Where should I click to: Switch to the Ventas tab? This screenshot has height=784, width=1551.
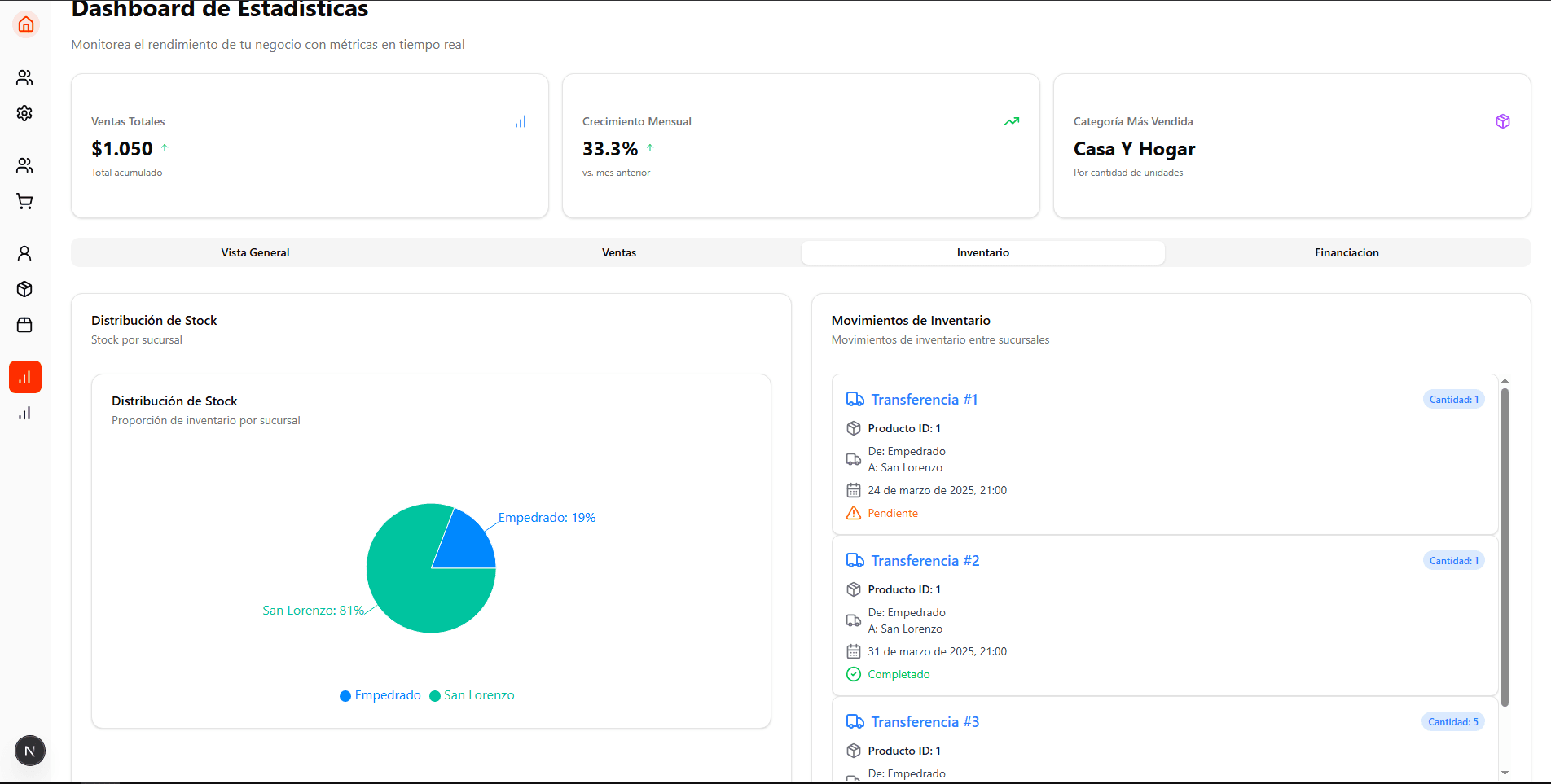click(619, 252)
